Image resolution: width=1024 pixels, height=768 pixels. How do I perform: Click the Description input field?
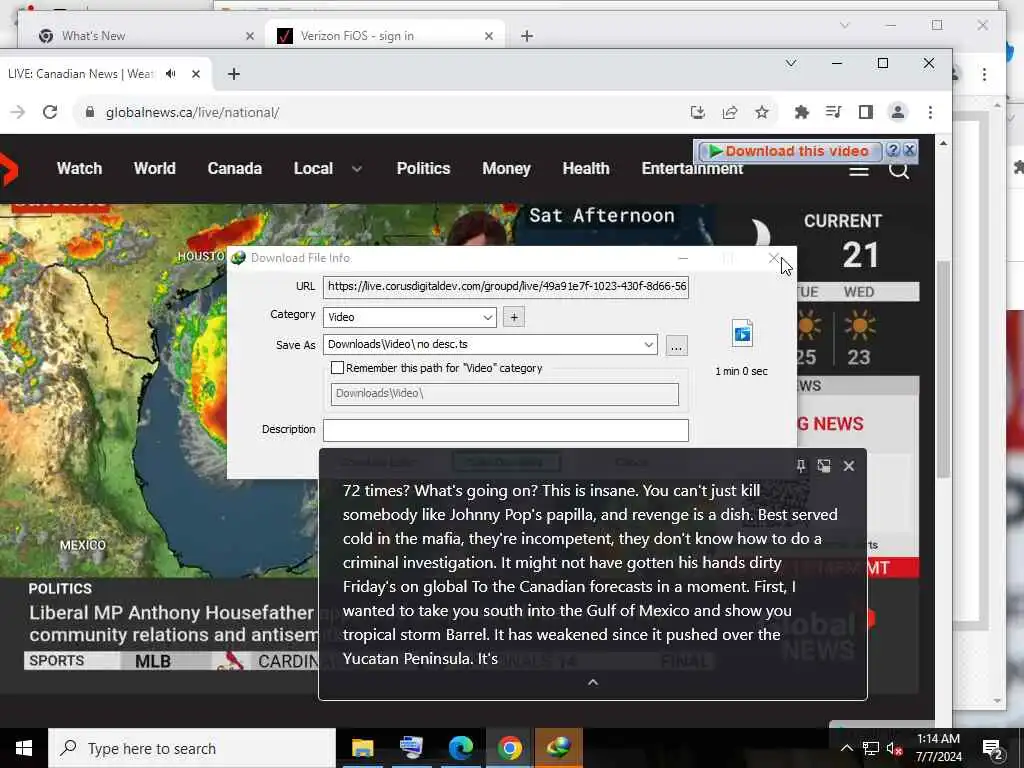pos(505,430)
